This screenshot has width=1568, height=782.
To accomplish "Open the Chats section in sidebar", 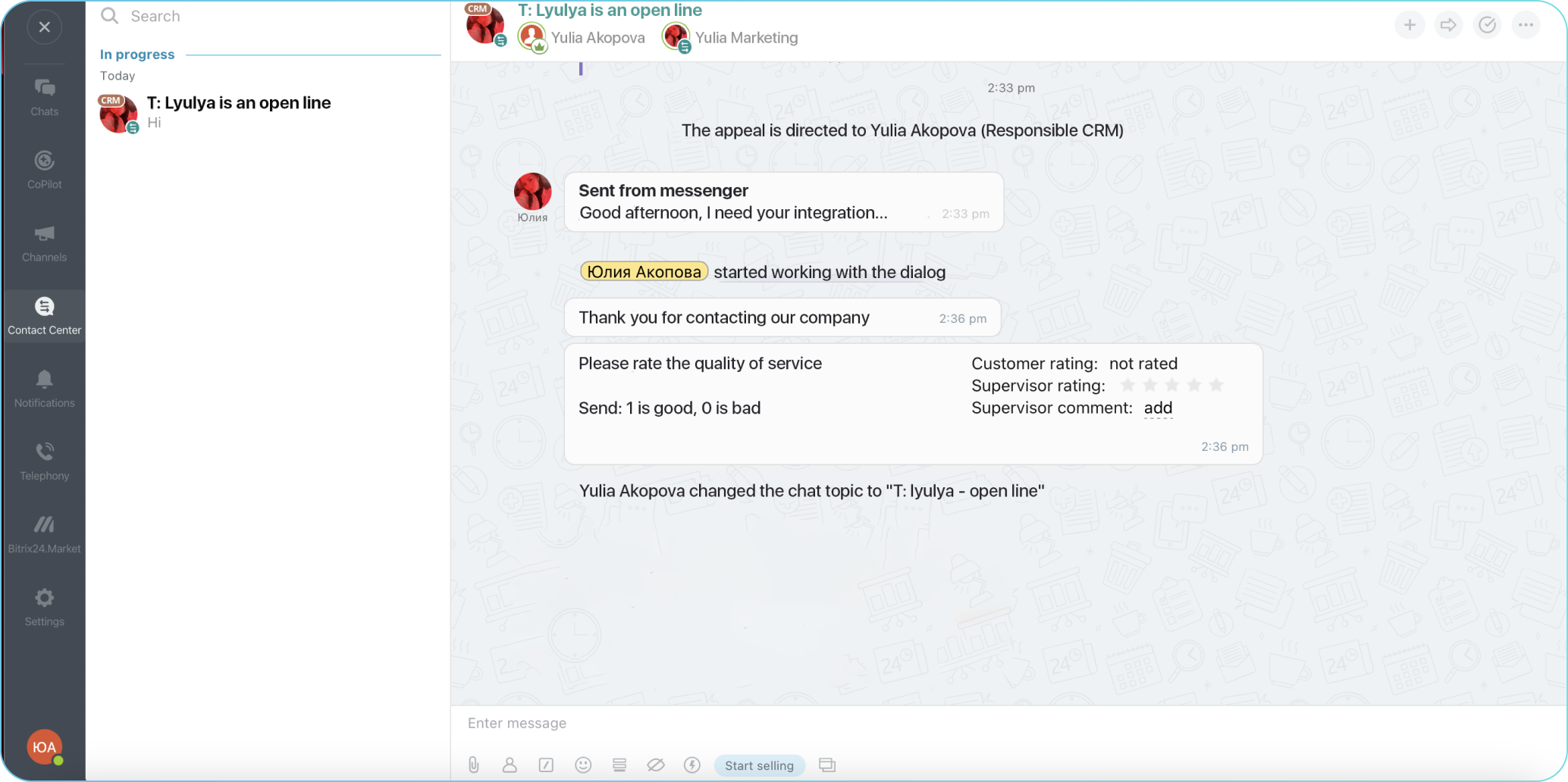I will point(44,97).
